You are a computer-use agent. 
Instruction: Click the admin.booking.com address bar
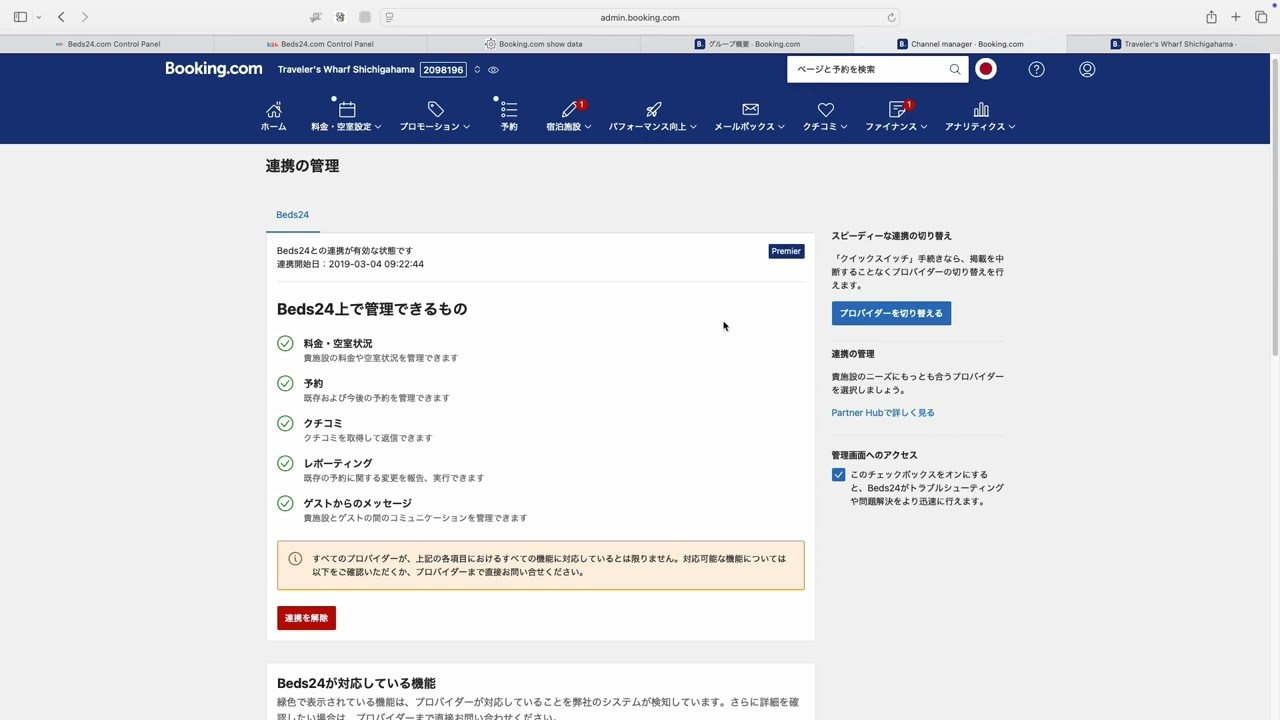coord(640,17)
